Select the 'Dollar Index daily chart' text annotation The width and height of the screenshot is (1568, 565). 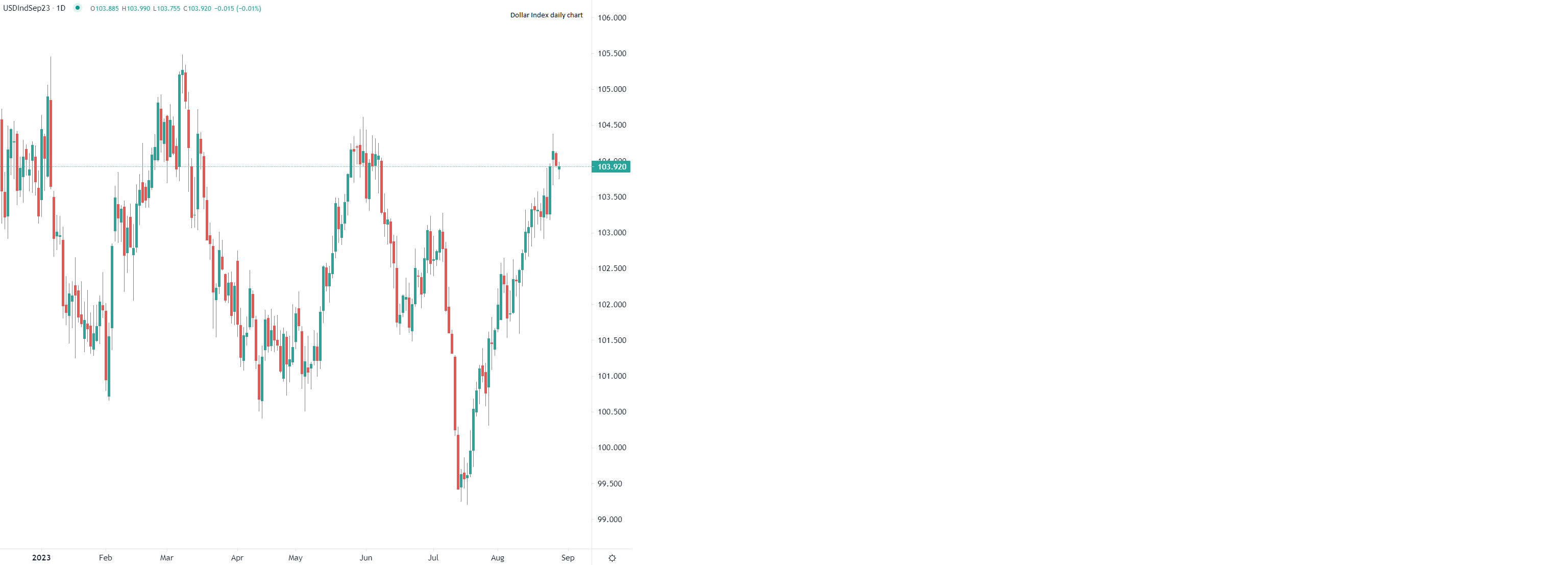(x=546, y=15)
